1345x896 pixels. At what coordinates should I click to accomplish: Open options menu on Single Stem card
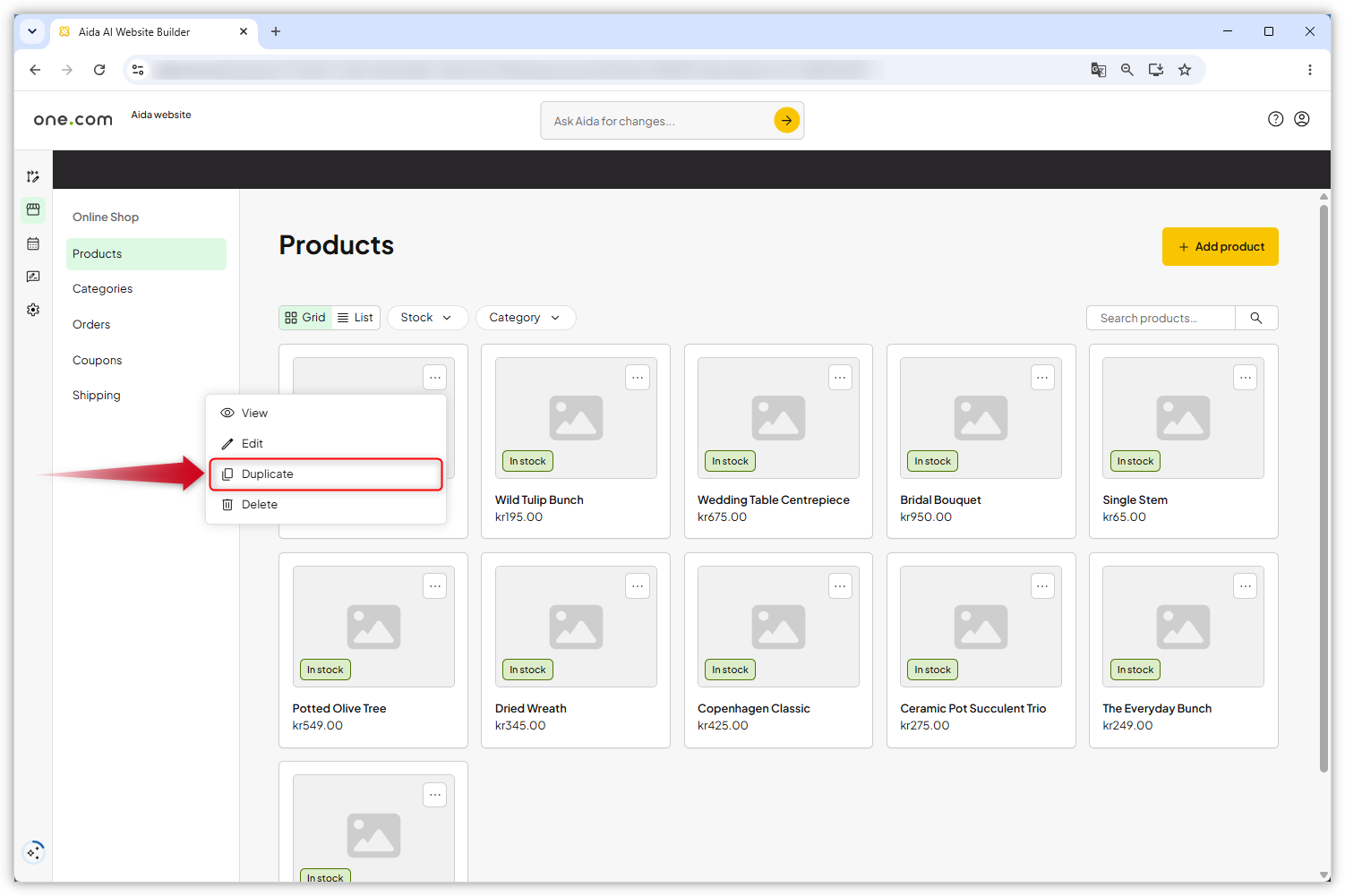(x=1246, y=378)
